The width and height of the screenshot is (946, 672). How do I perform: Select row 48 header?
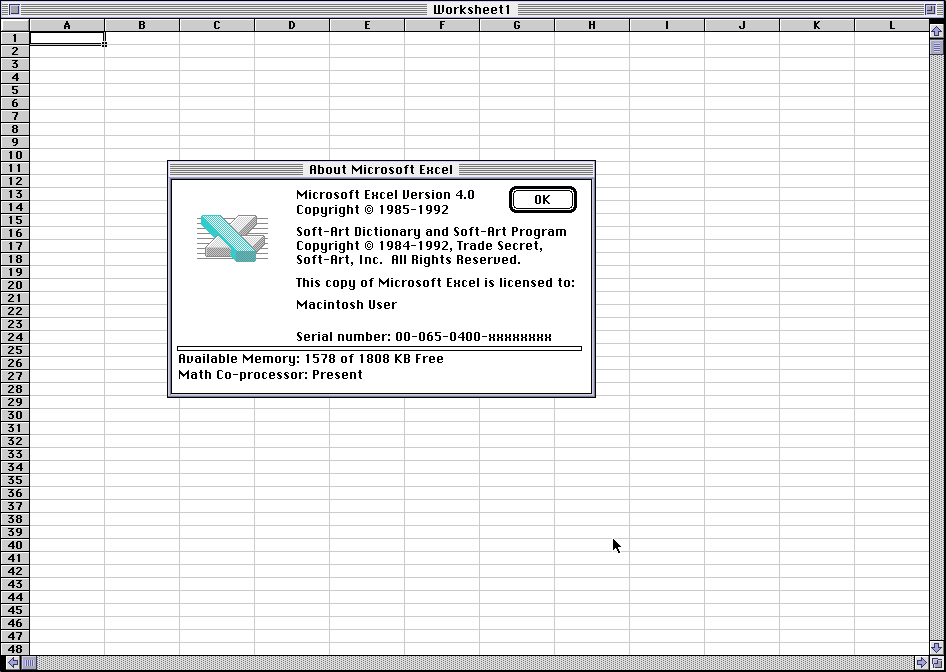15,649
